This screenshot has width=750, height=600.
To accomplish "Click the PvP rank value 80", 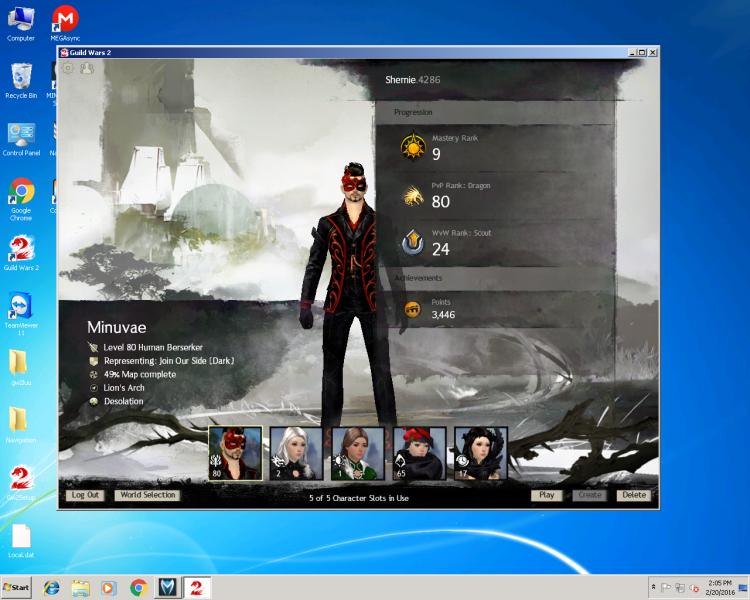I will [441, 201].
